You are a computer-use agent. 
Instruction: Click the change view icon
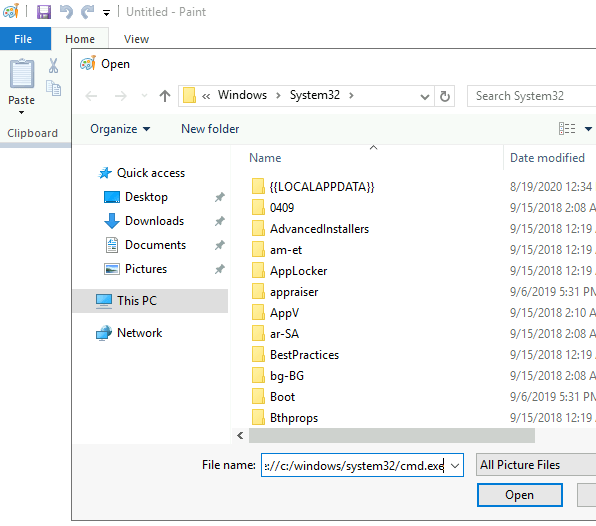point(567,128)
